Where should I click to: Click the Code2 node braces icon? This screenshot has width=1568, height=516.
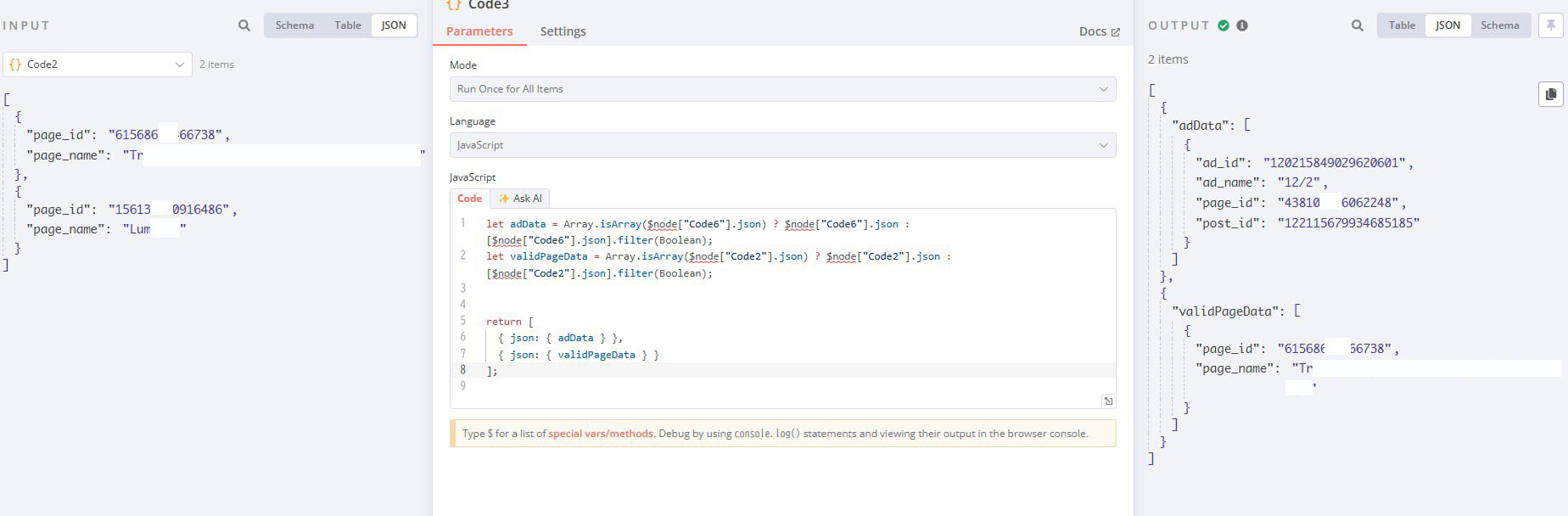pyautogui.click(x=15, y=64)
